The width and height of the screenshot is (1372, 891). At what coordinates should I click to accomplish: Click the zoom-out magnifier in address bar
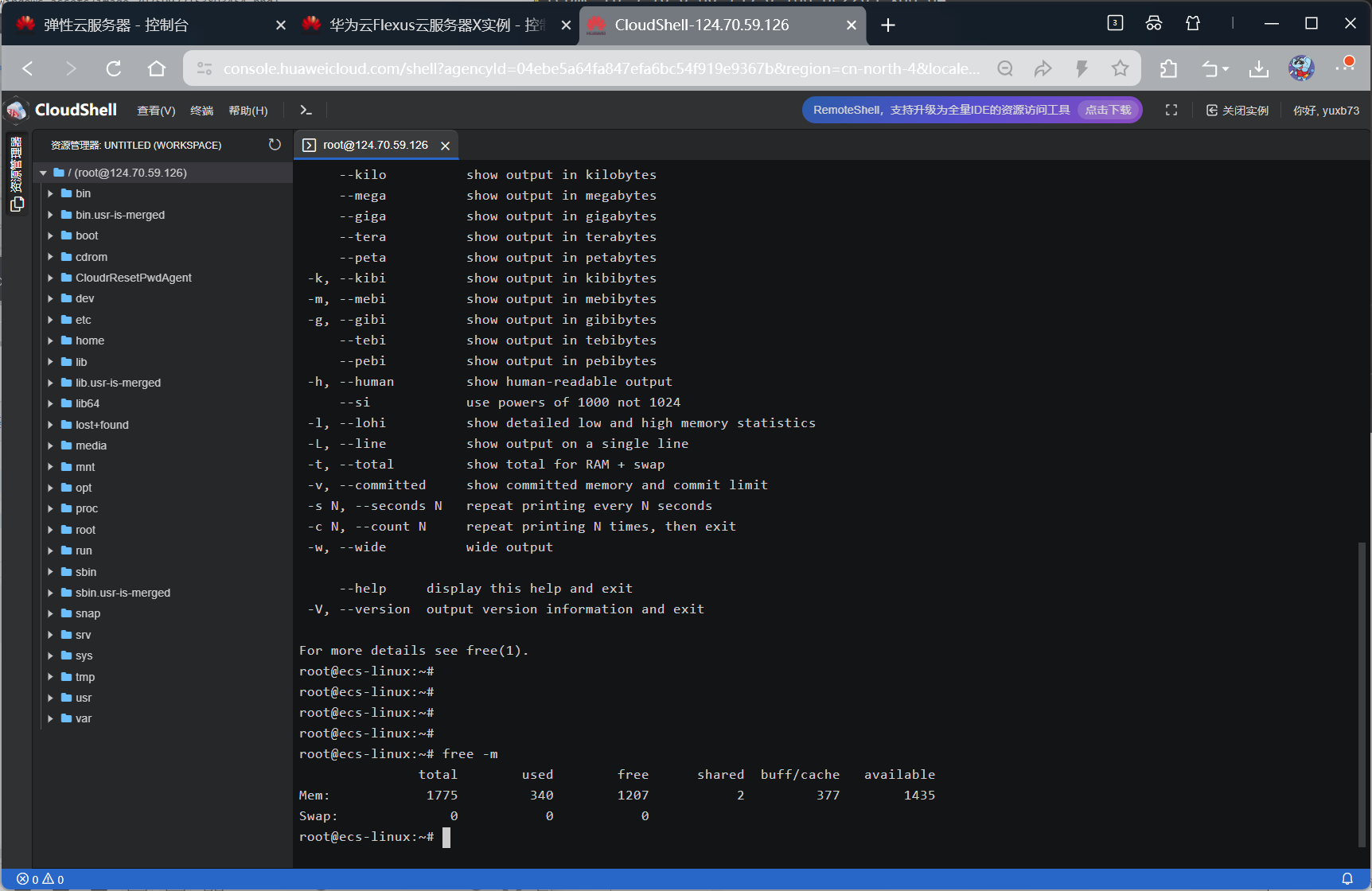[1005, 68]
